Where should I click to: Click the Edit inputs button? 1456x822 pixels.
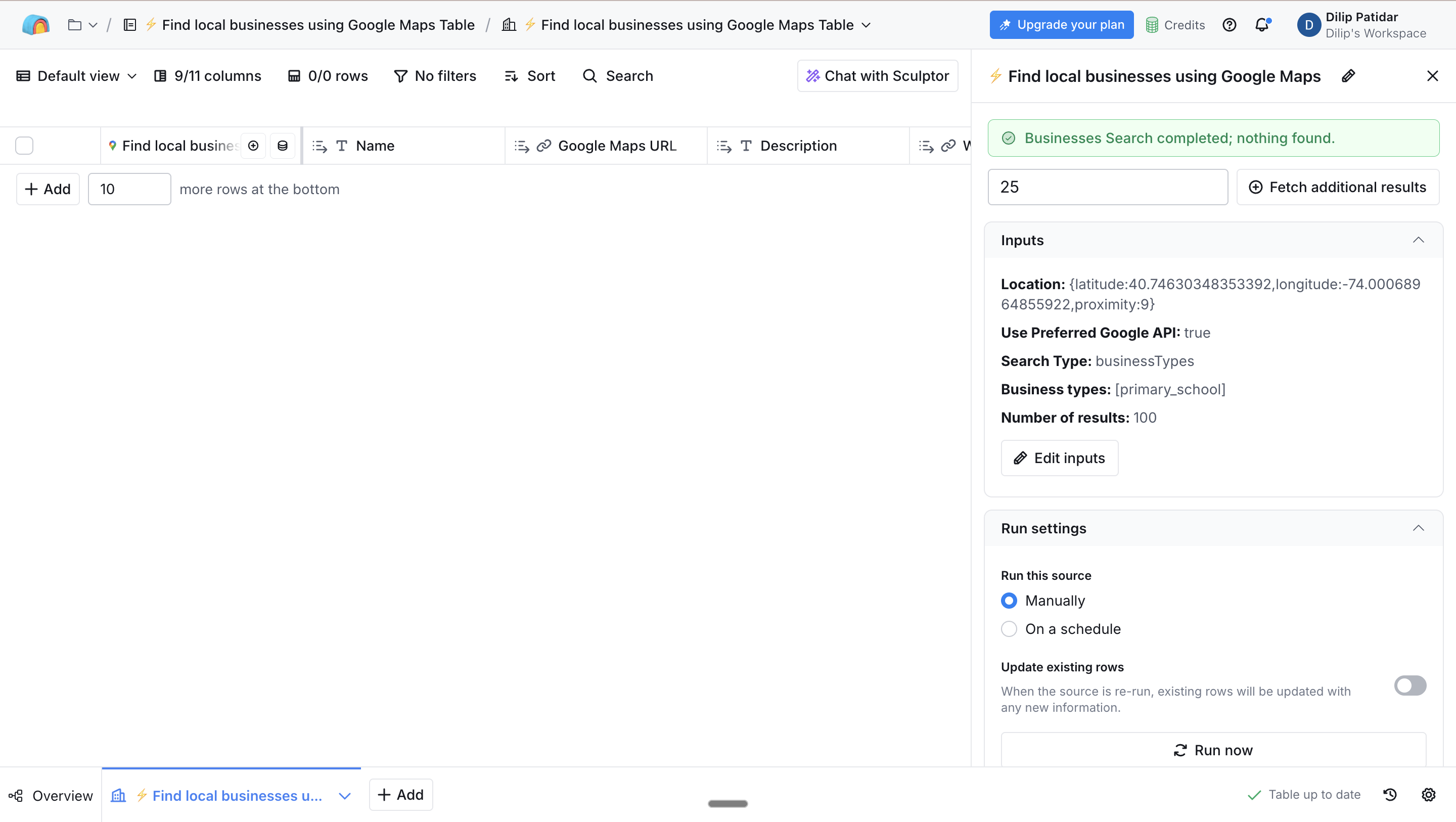pyautogui.click(x=1059, y=458)
